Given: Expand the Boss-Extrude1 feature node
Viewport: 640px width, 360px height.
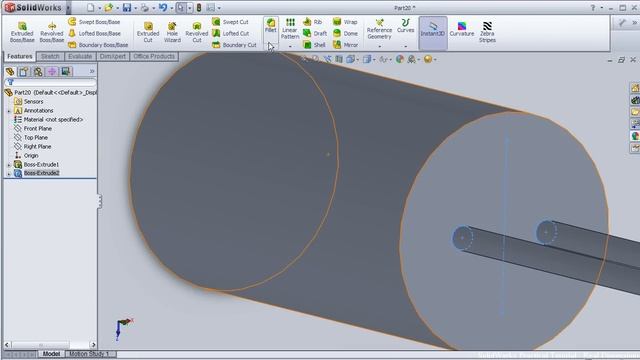Looking at the screenshot, I should [x=9, y=164].
